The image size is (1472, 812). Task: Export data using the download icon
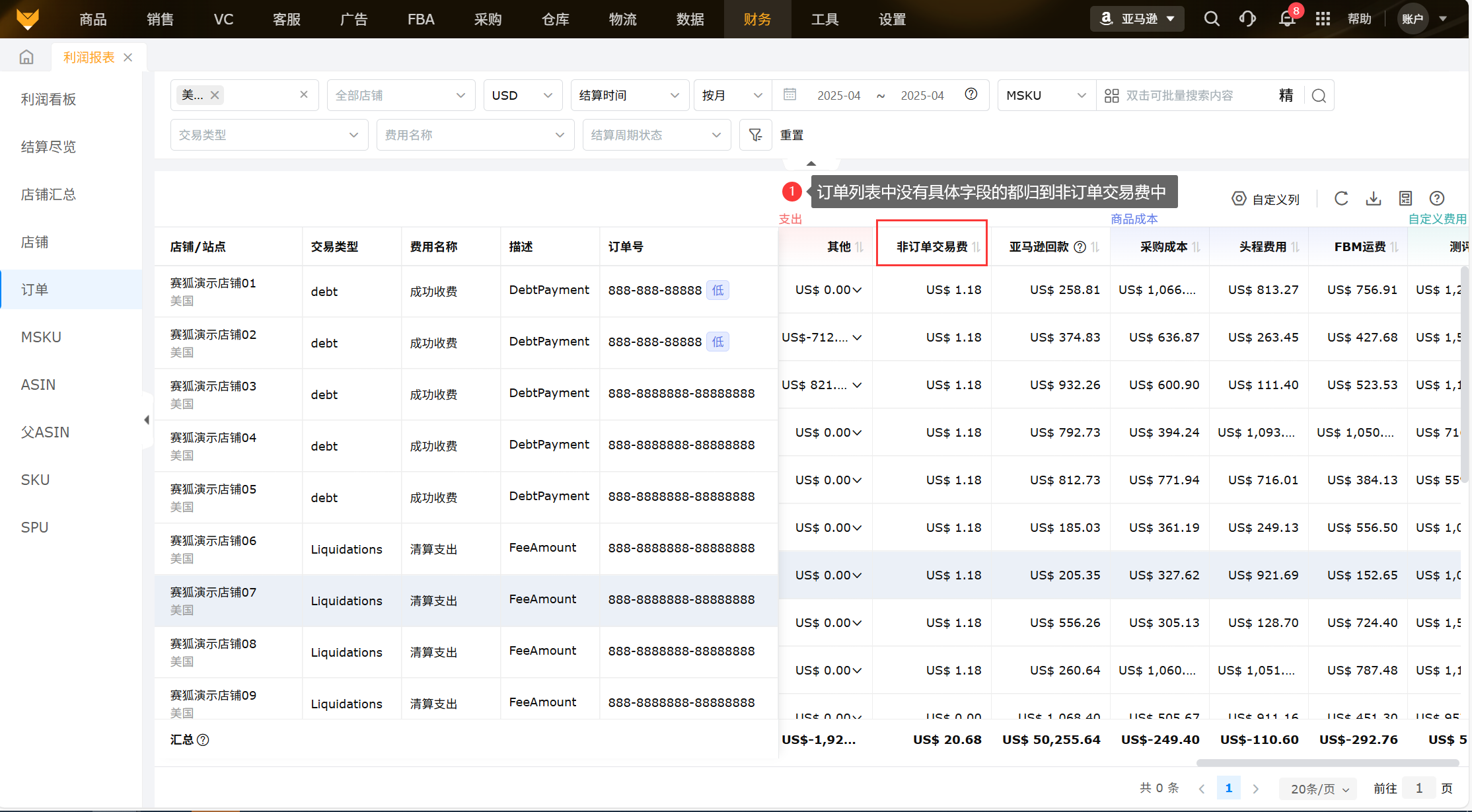[x=1374, y=198]
